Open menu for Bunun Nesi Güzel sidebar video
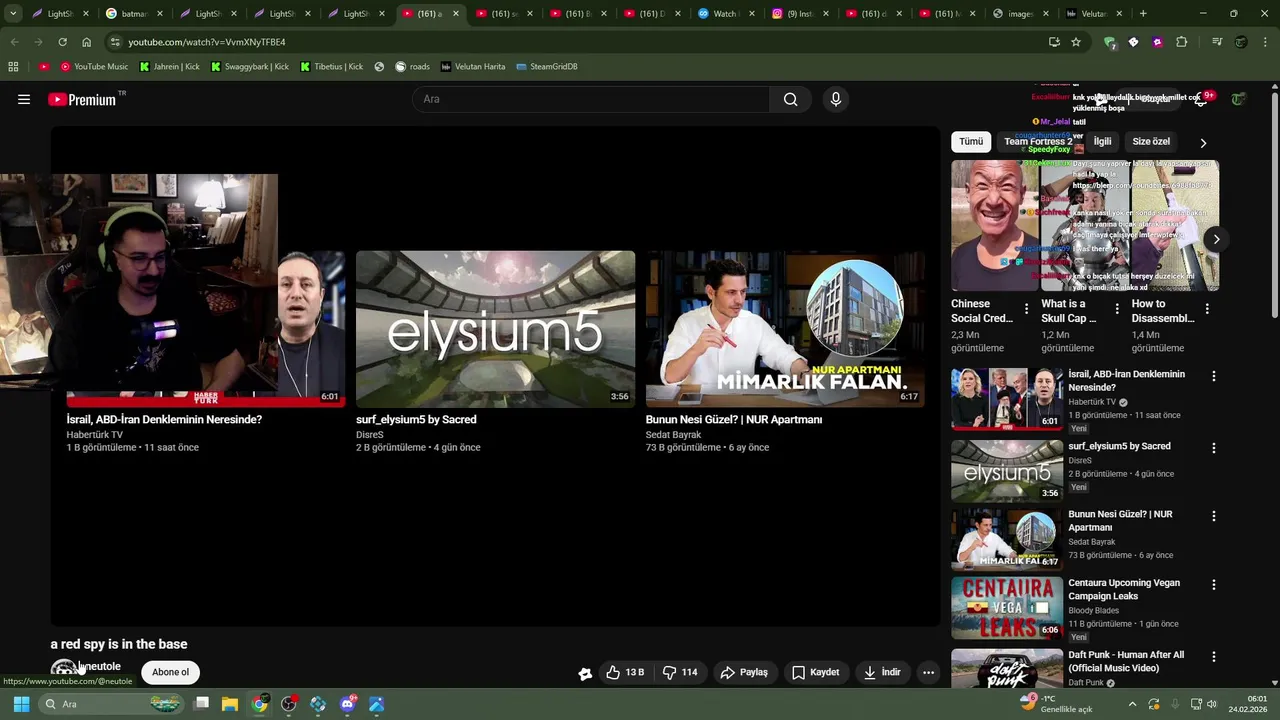This screenshot has width=1280, height=720. (x=1214, y=516)
